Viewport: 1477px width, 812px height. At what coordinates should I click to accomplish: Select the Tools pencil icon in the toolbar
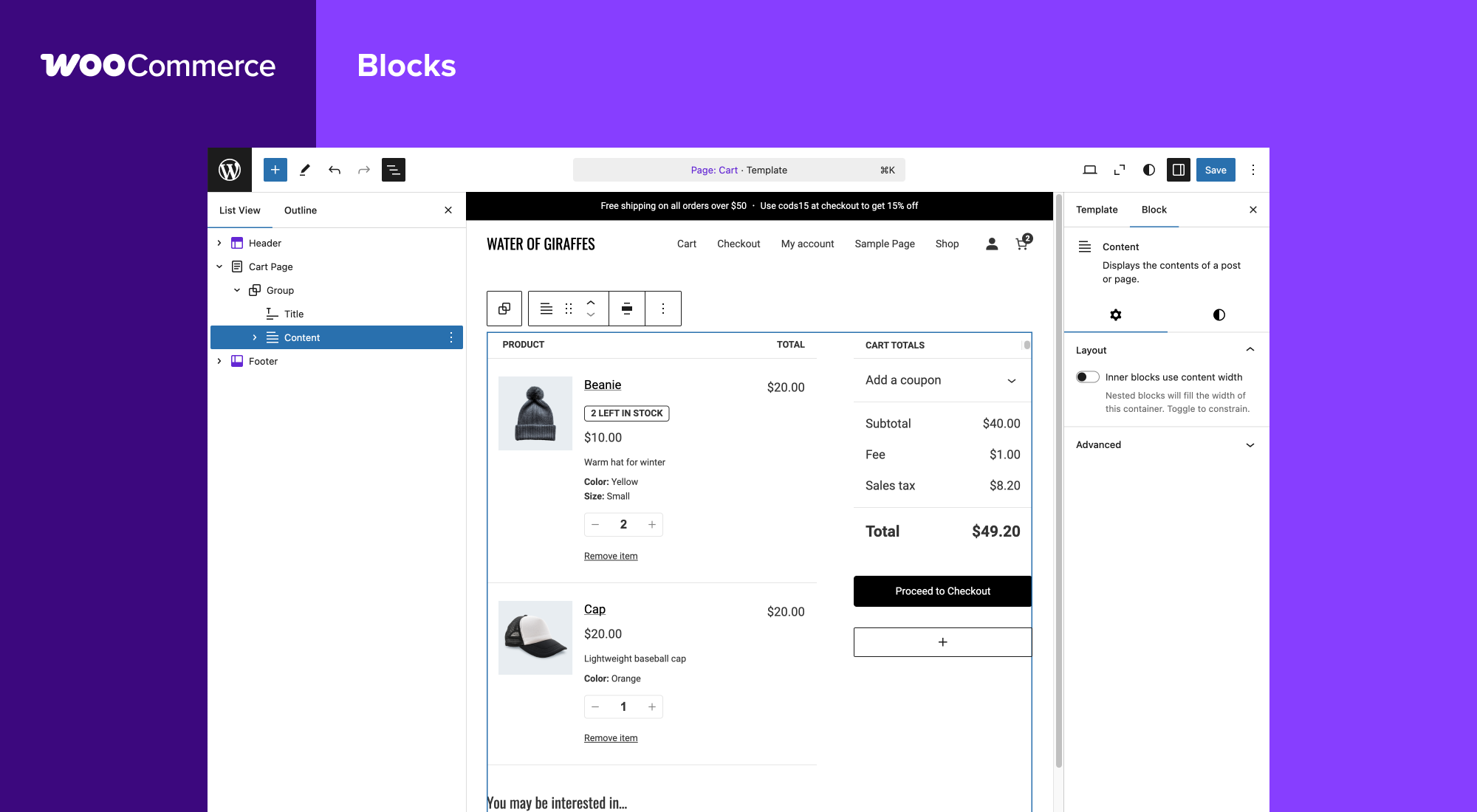click(304, 170)
